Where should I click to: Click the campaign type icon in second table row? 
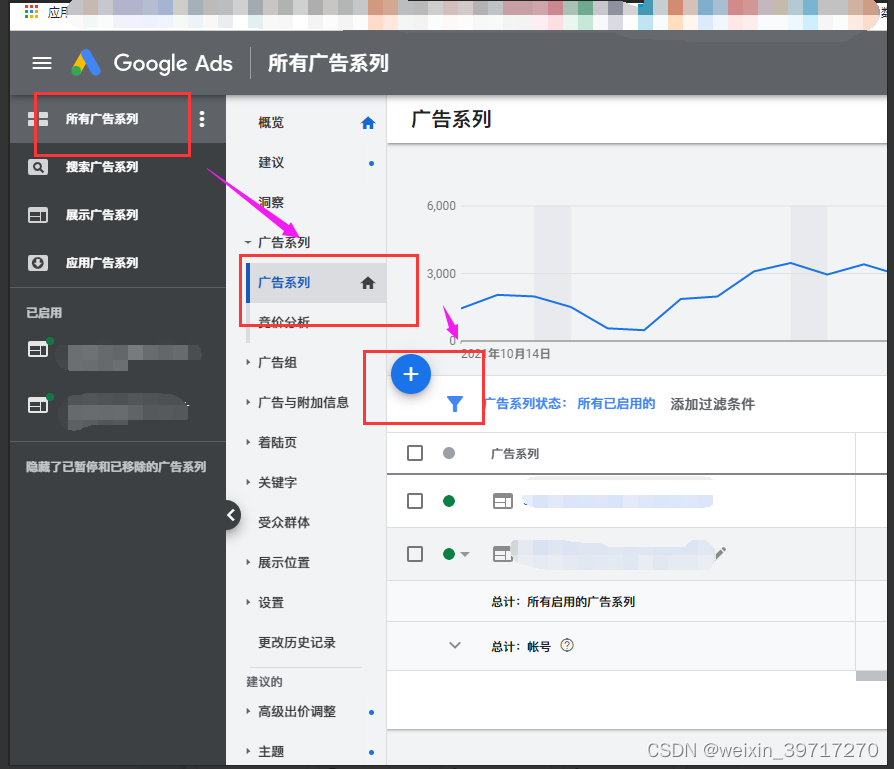[x=502, y=554]
